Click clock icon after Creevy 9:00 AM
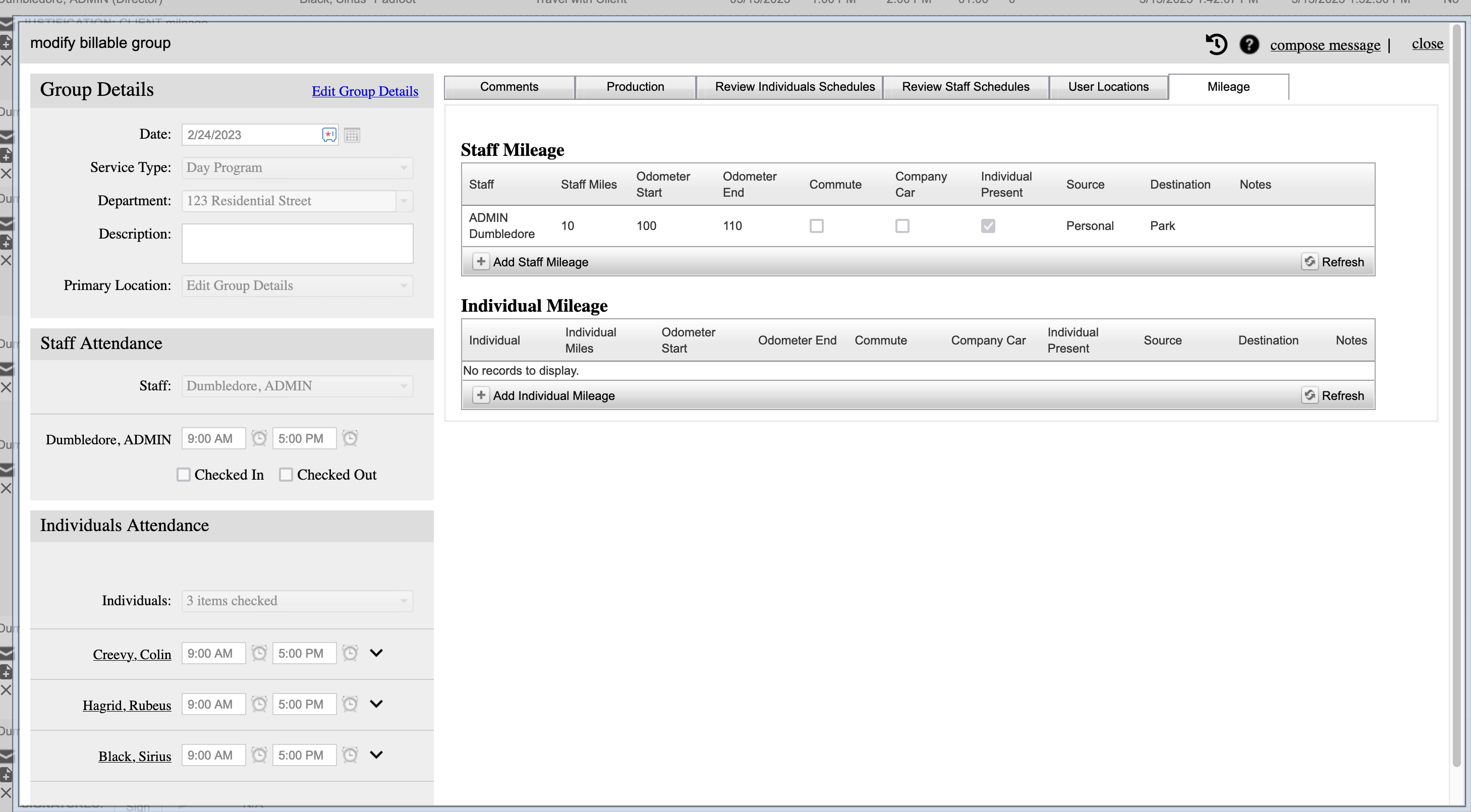Screen dimensions: 1471x812 pyautogui.click(x=259, y=653)
